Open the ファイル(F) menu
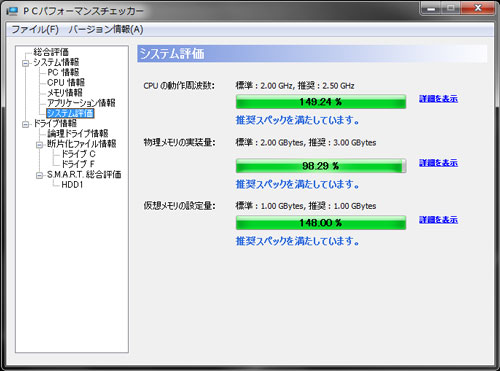 point(35,29)
